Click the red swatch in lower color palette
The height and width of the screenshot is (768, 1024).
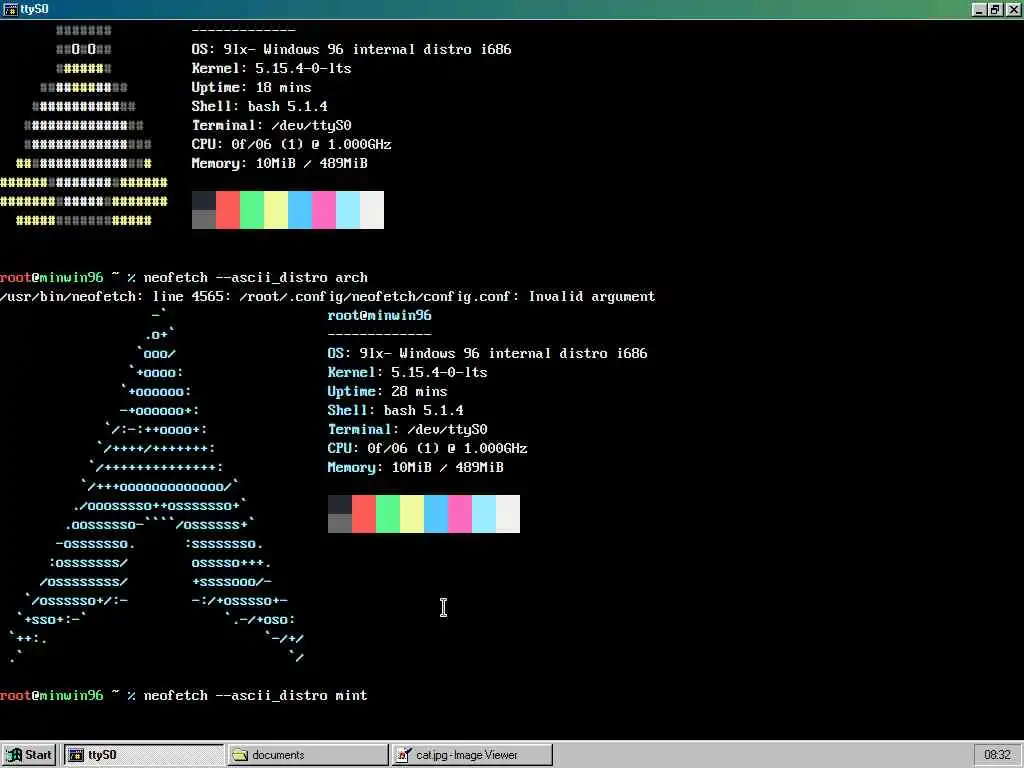(x=364, y=514)
